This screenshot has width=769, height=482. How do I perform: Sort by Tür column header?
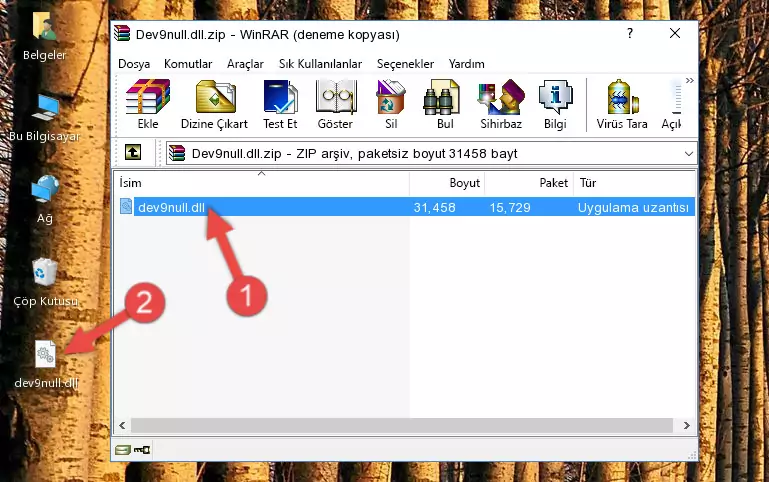[634, 183]
